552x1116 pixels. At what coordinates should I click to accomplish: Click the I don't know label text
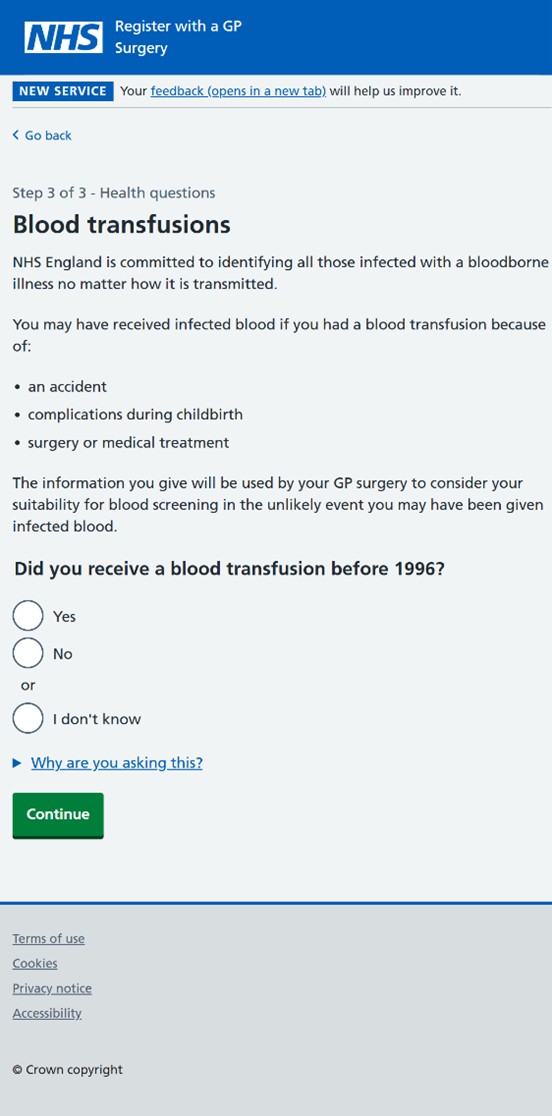pos(97,719)
